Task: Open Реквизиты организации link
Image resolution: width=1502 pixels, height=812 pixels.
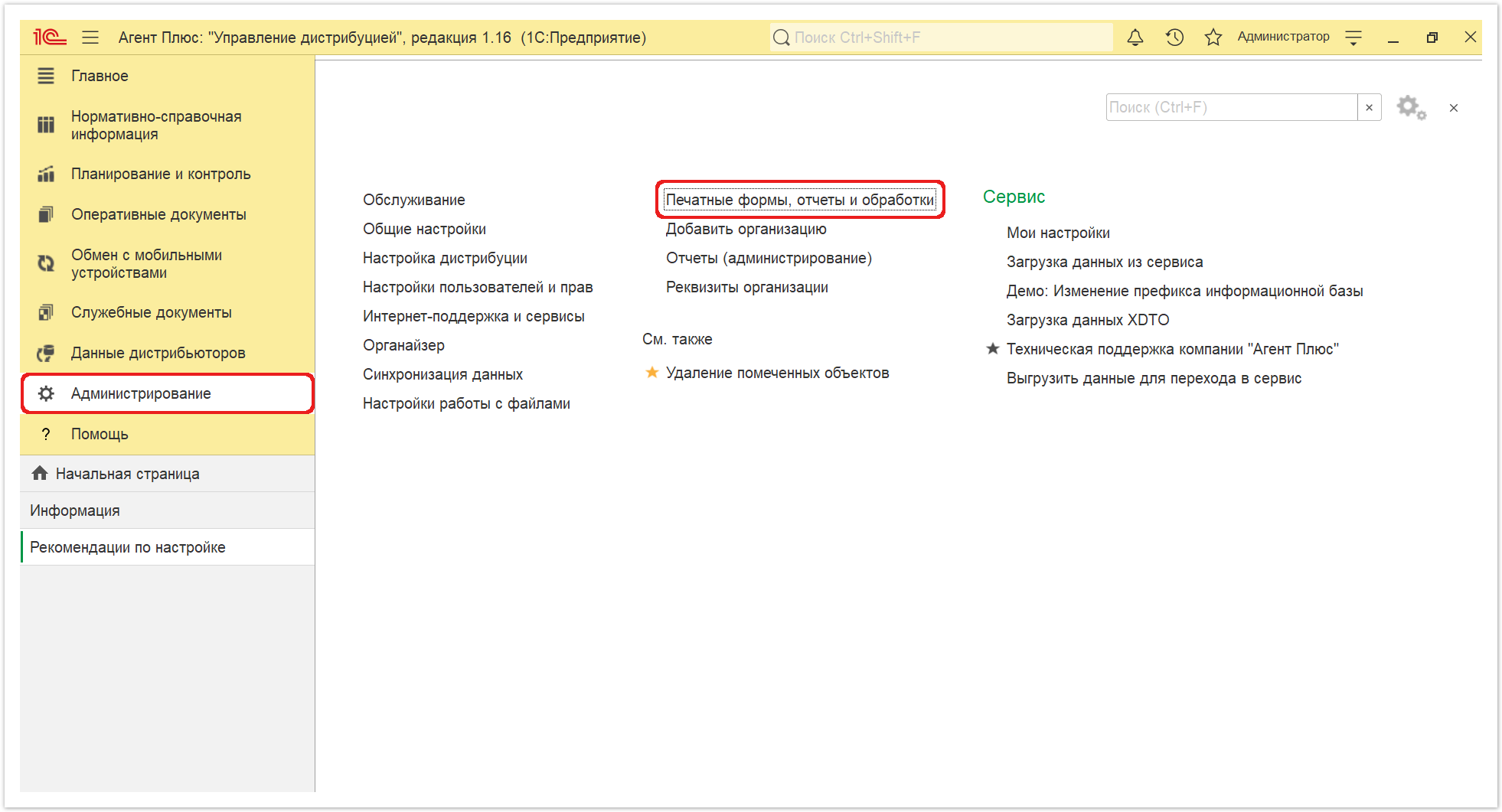Action: [747, 287]
